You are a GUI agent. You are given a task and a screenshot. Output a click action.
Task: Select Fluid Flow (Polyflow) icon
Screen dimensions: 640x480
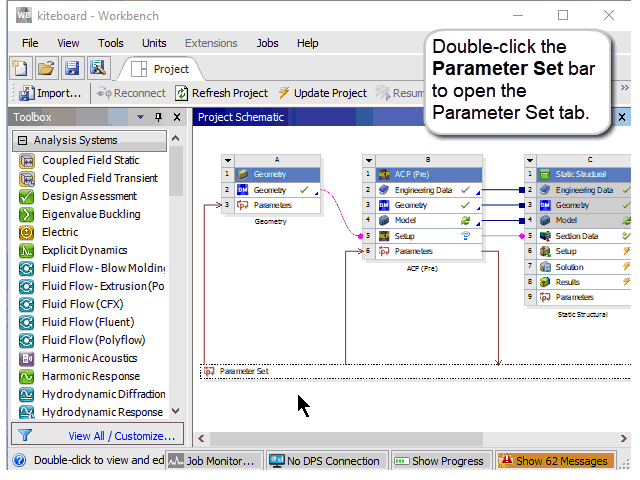pos(27,340)
